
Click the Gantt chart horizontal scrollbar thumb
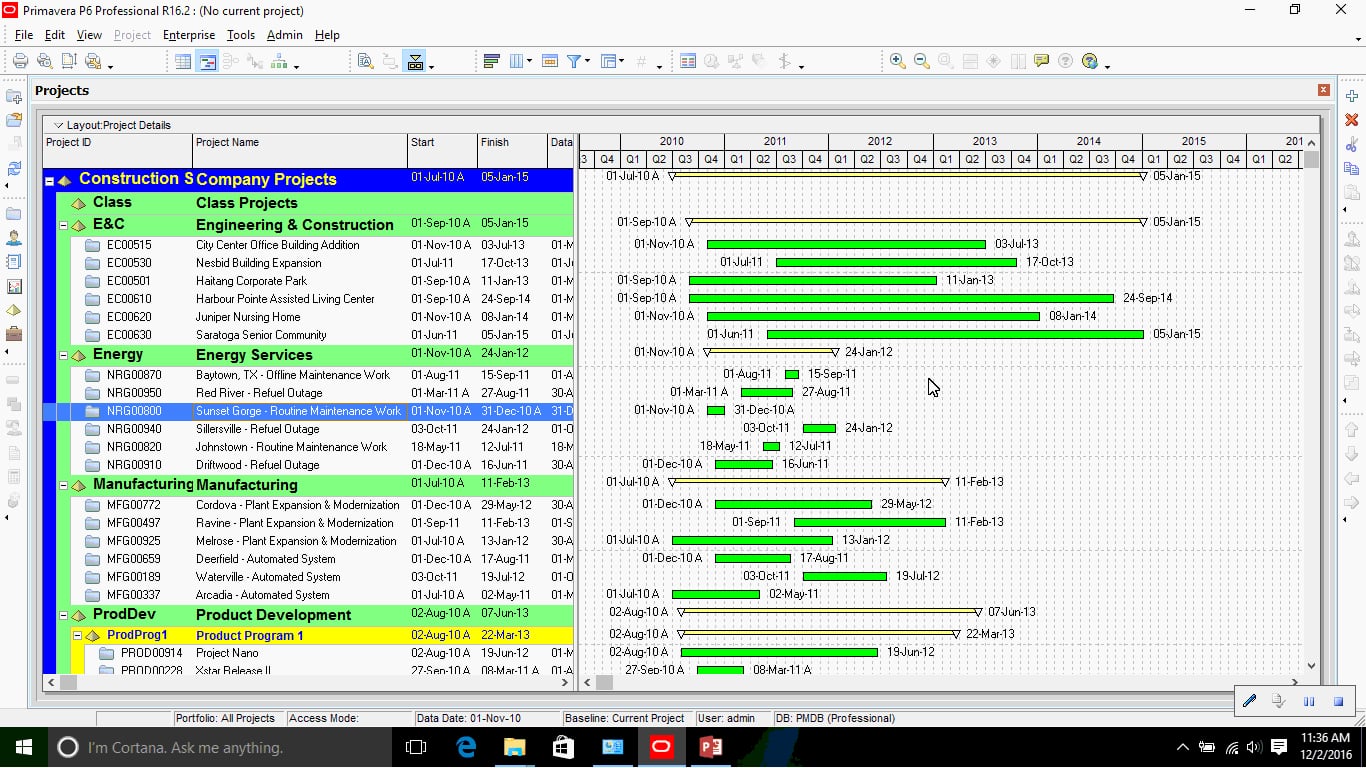pos(604,683)
